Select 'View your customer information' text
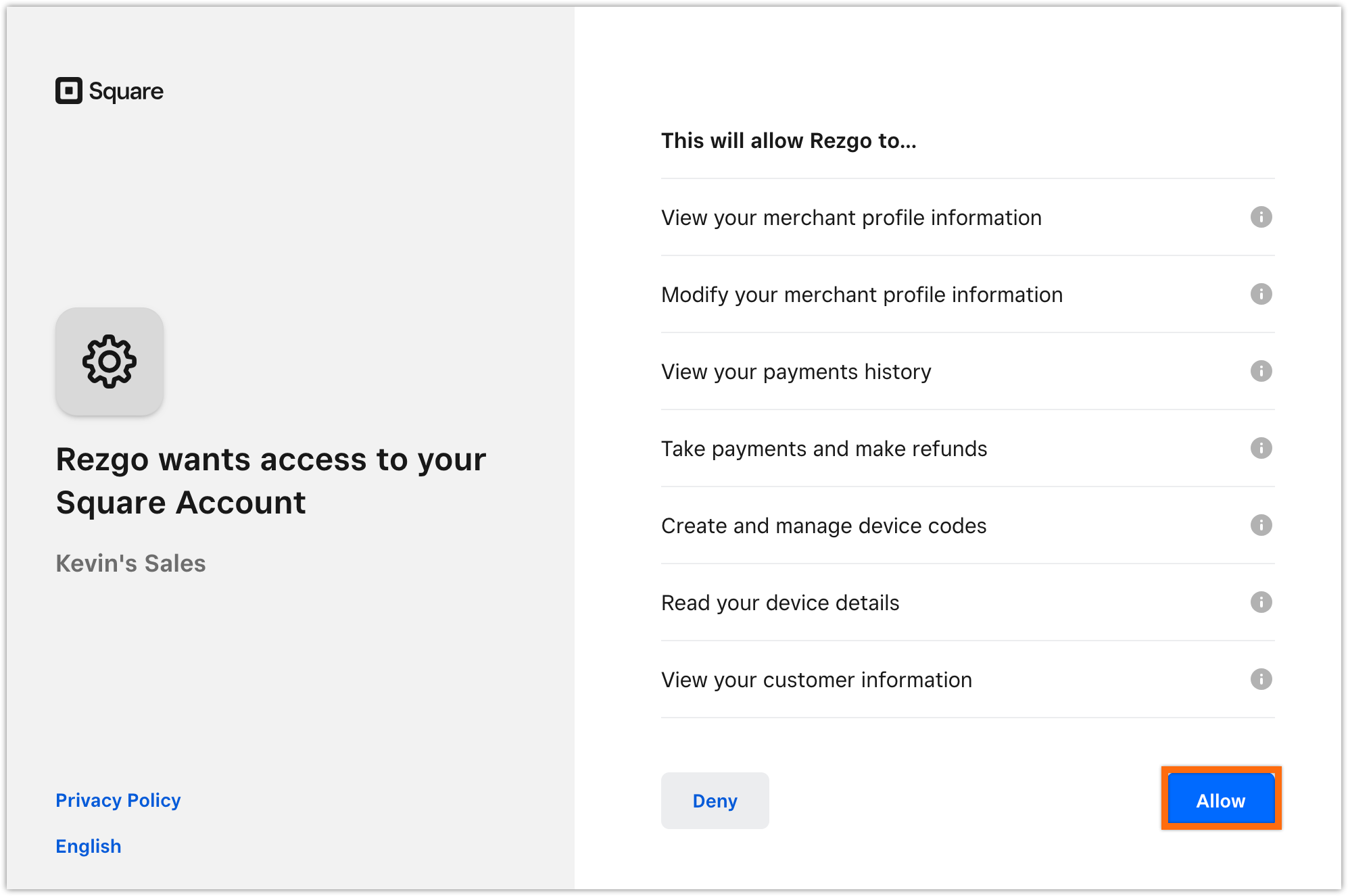The height and width of the screenshot is (896, 1348). coord(817,680)
